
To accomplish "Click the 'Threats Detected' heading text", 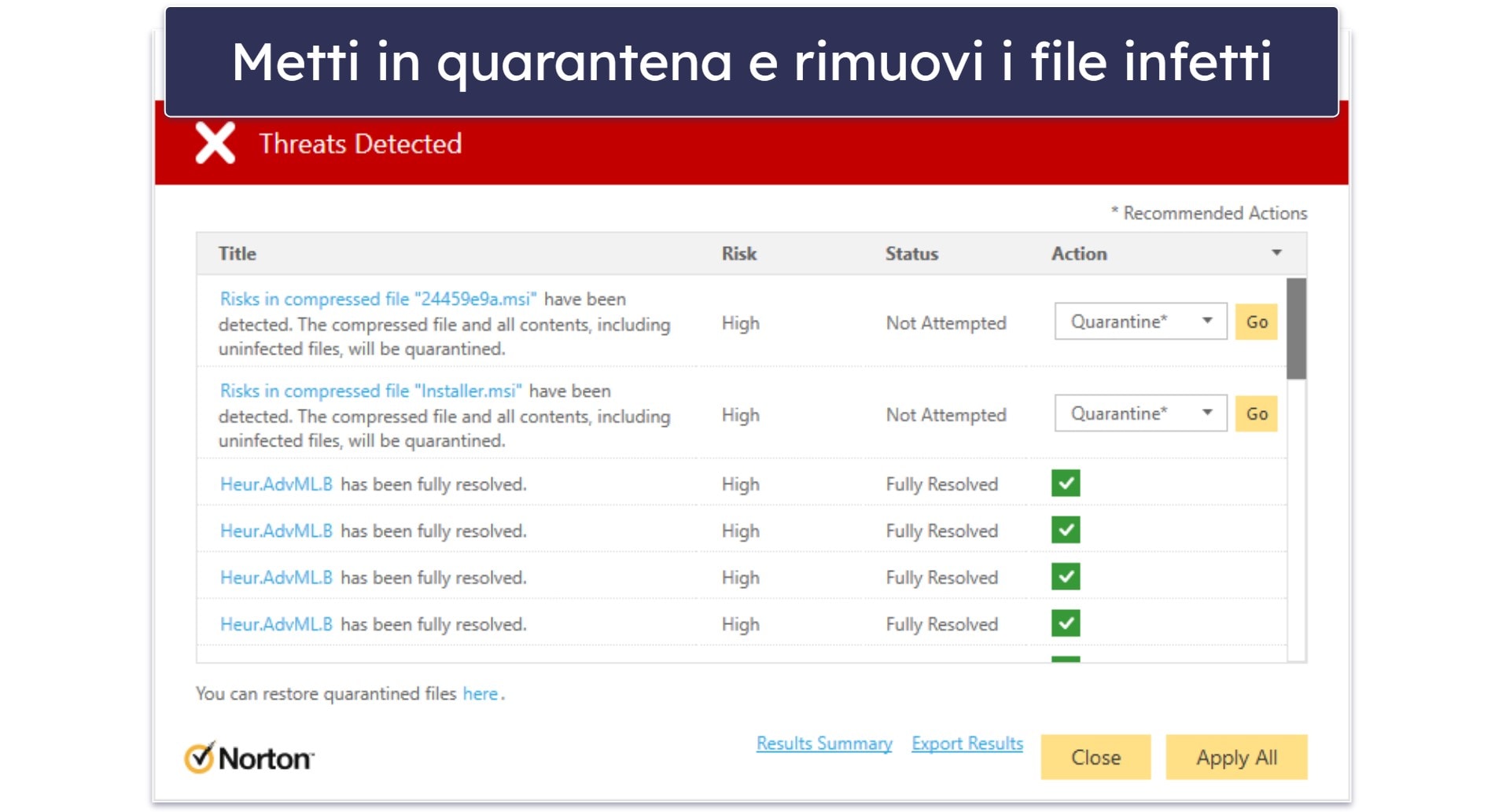I will pyautogui.click(x=360, y=144).
